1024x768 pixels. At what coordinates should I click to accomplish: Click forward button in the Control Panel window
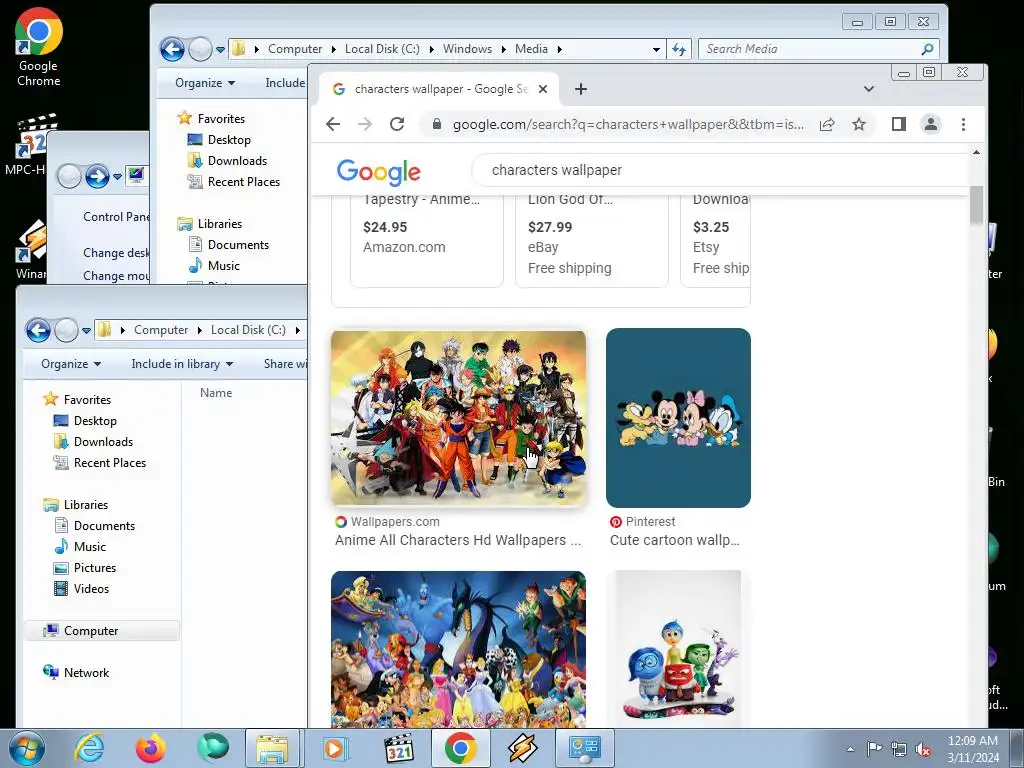pos(97,176)
